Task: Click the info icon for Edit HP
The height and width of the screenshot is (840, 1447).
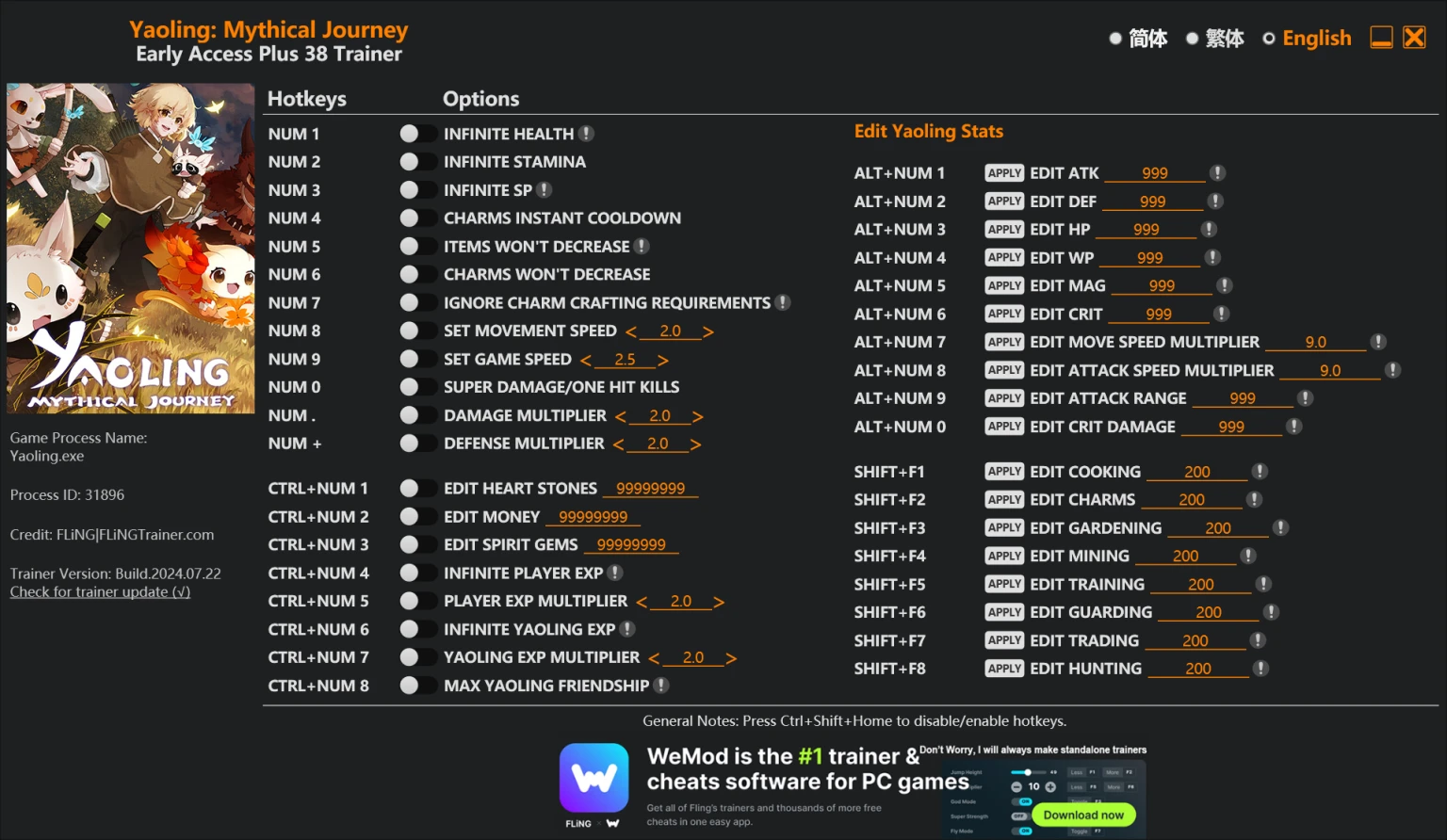Action: point(1209,230)
